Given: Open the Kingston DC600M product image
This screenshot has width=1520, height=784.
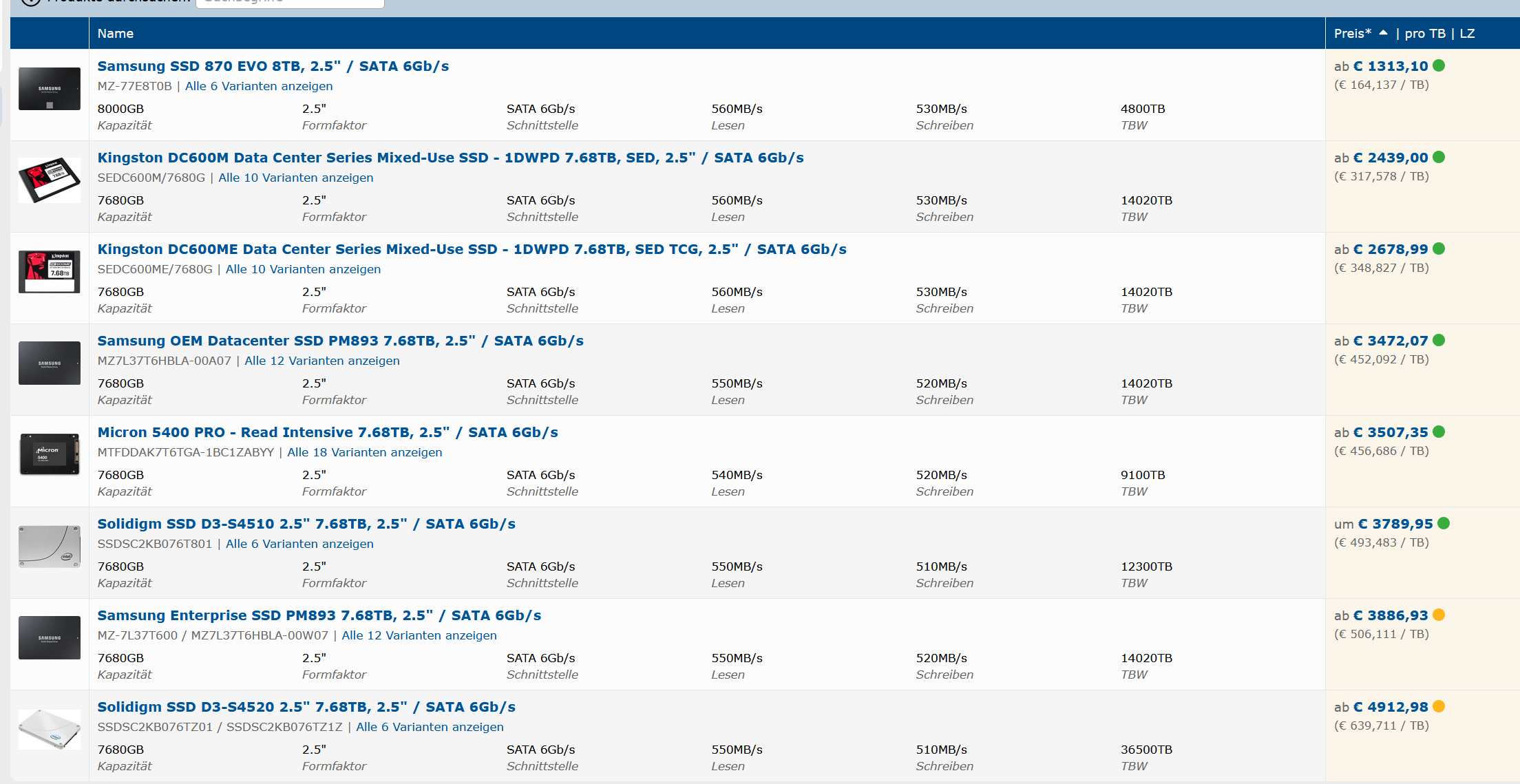Looking at the screenshot, I should (x=50, y=180).
